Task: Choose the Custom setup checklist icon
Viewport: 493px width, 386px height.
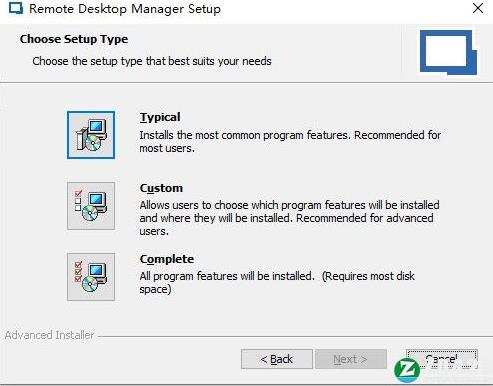Action: point(91,206)
